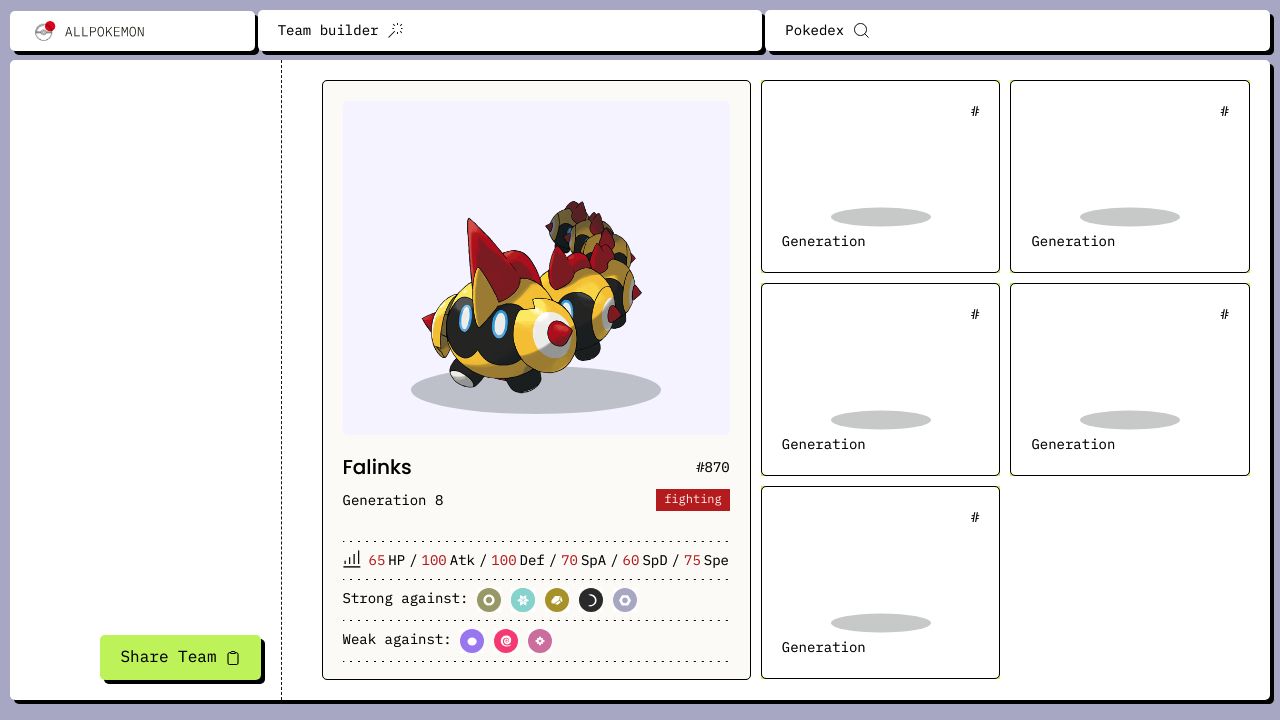Select the empty team slot beside Falinks card

[880, 176]
